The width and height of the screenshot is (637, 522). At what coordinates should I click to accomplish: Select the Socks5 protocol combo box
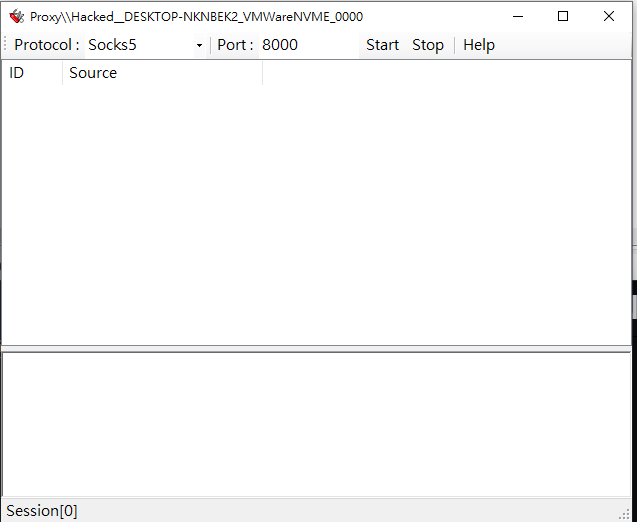(x=140, y=45)
